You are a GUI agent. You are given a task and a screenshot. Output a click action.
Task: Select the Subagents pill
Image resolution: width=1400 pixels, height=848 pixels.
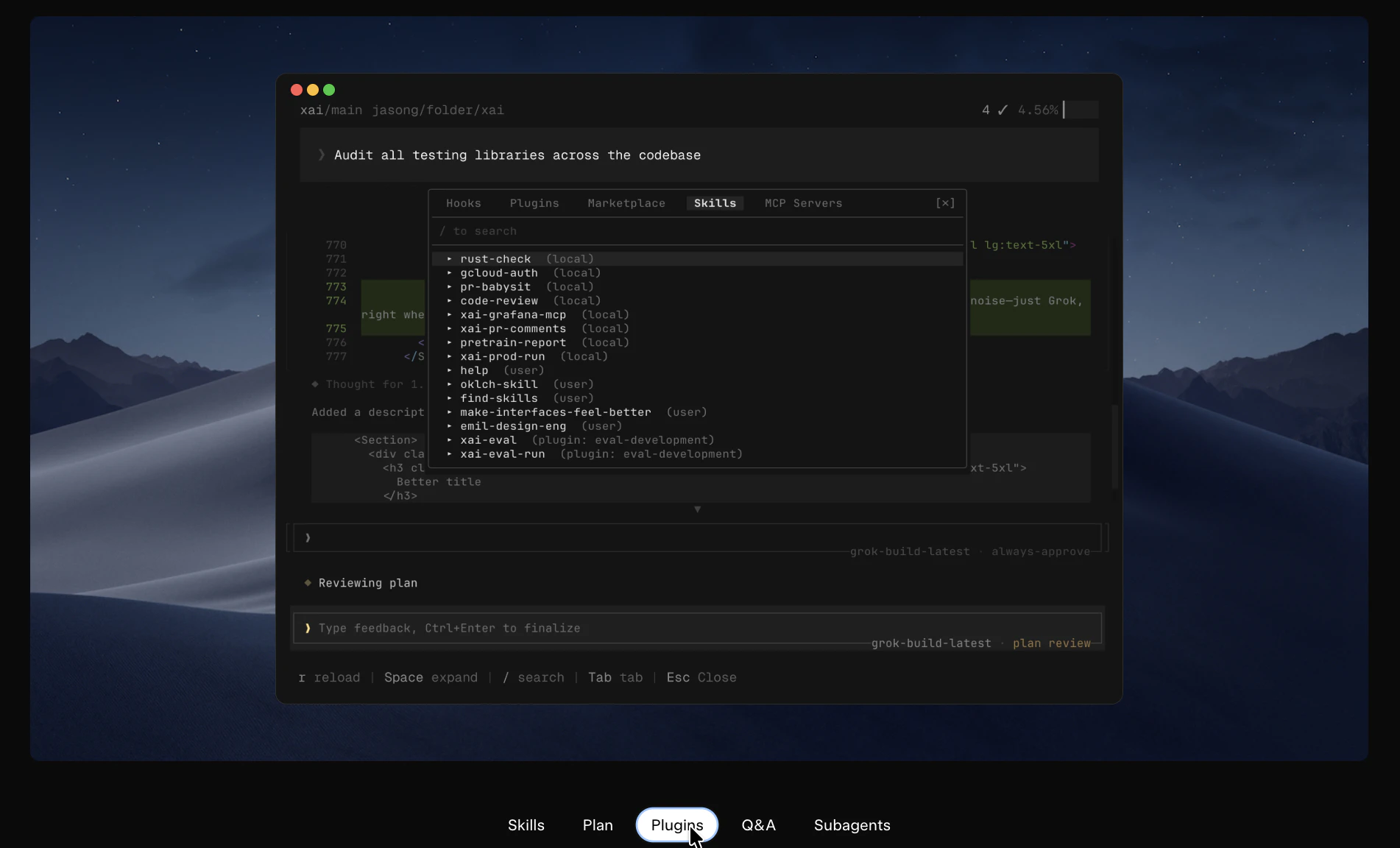(852, 825)
